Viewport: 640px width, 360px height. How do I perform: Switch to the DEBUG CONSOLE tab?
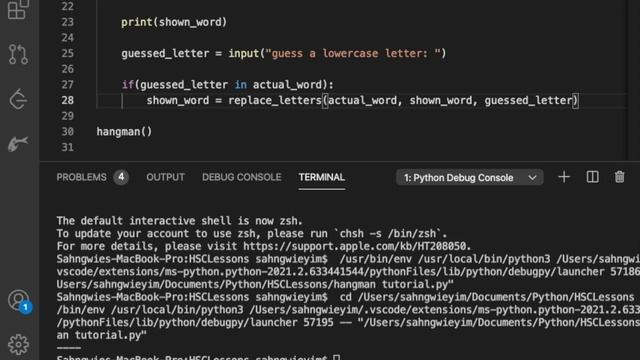[x=241, y=177]
